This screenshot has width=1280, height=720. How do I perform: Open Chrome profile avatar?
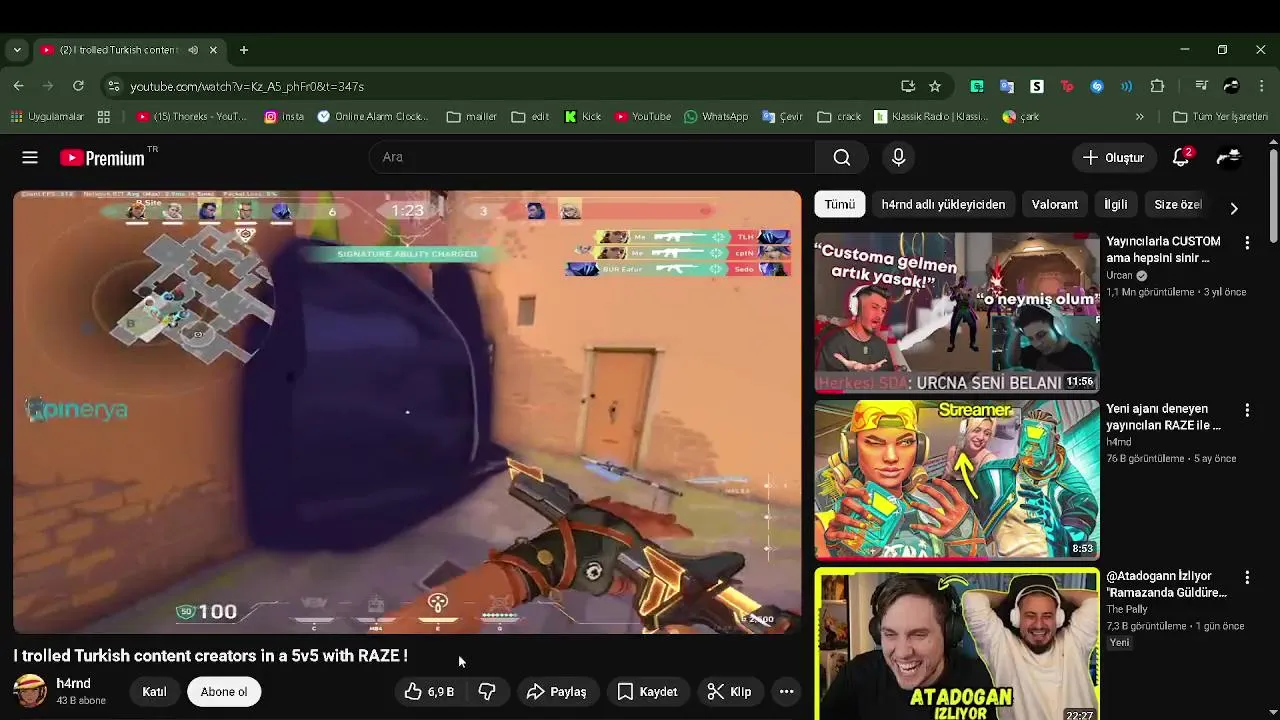point(1231,86)
